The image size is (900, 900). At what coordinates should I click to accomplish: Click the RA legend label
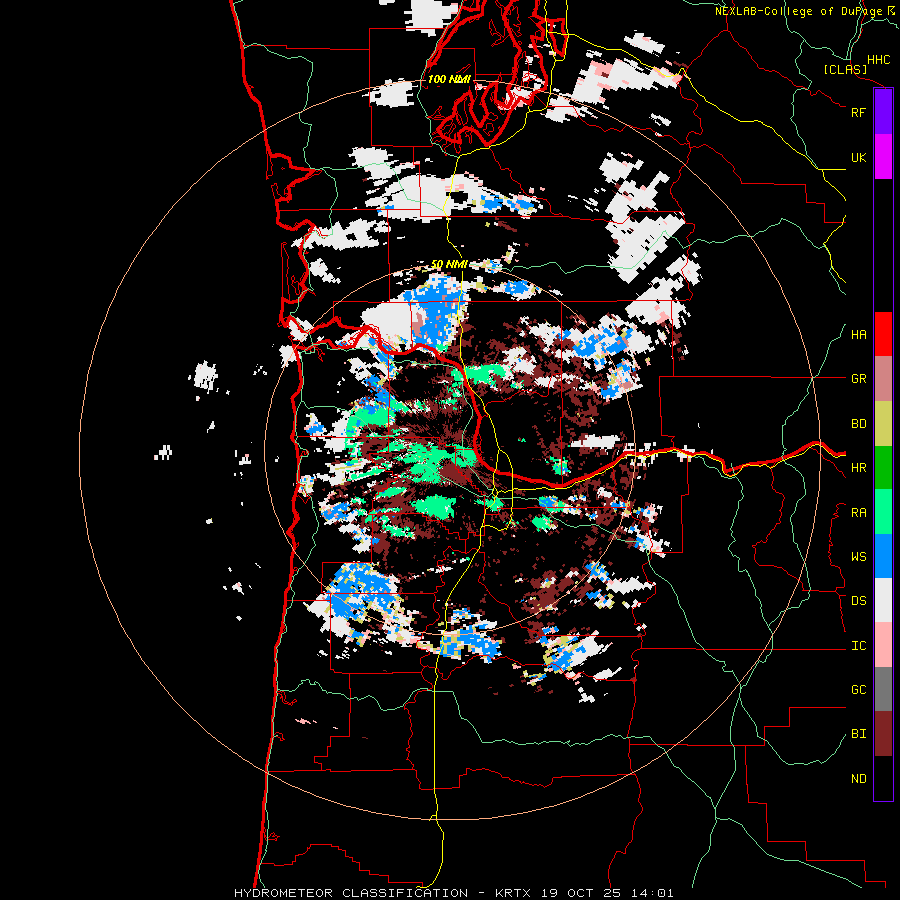click(858, 513)
